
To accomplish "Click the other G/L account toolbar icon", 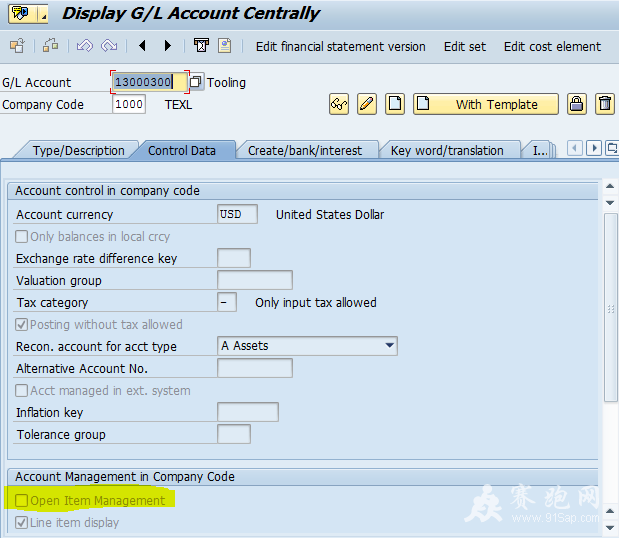I will tap(17, 46).
